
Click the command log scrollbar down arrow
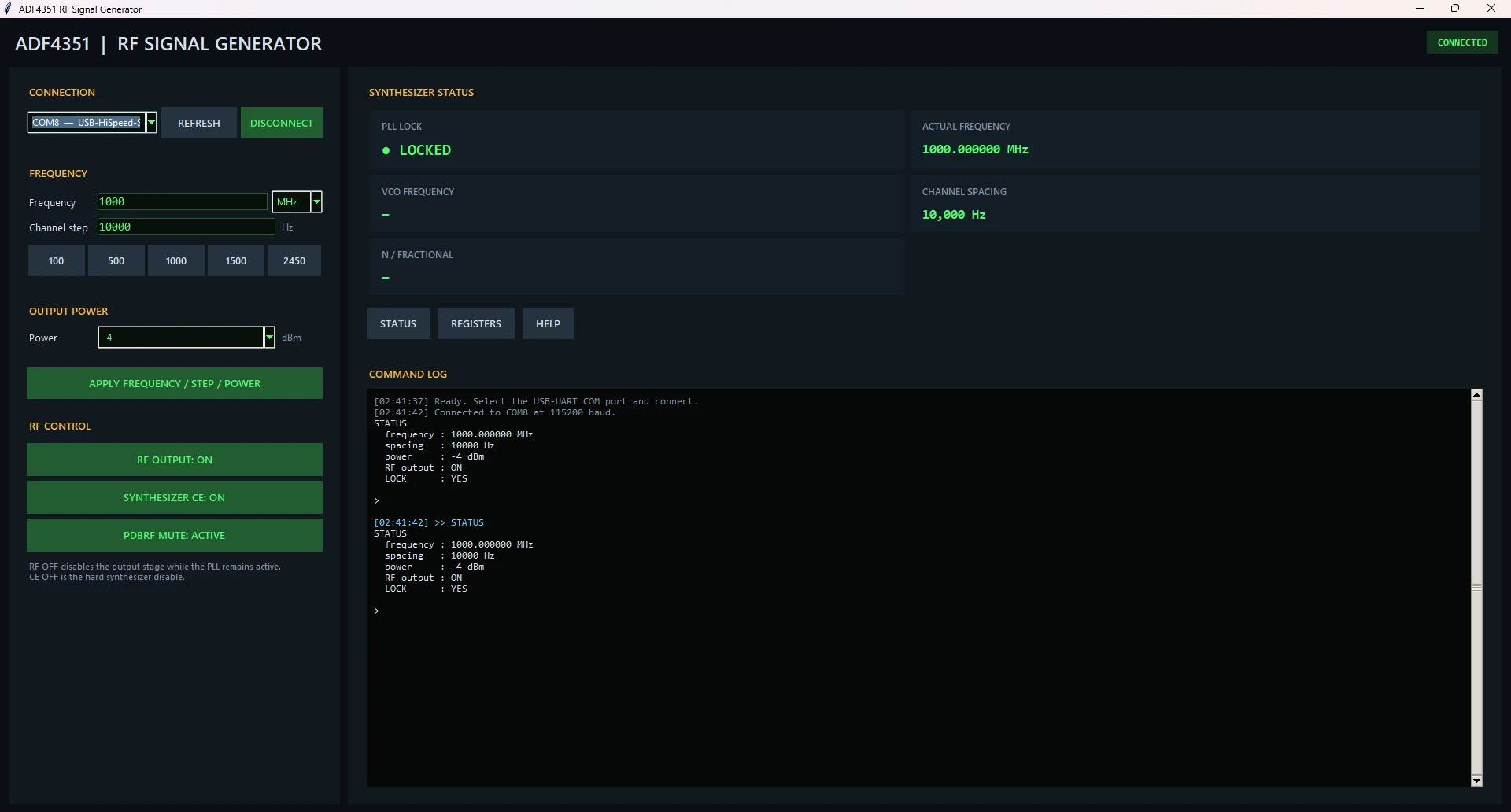[x=1476, y=781]
